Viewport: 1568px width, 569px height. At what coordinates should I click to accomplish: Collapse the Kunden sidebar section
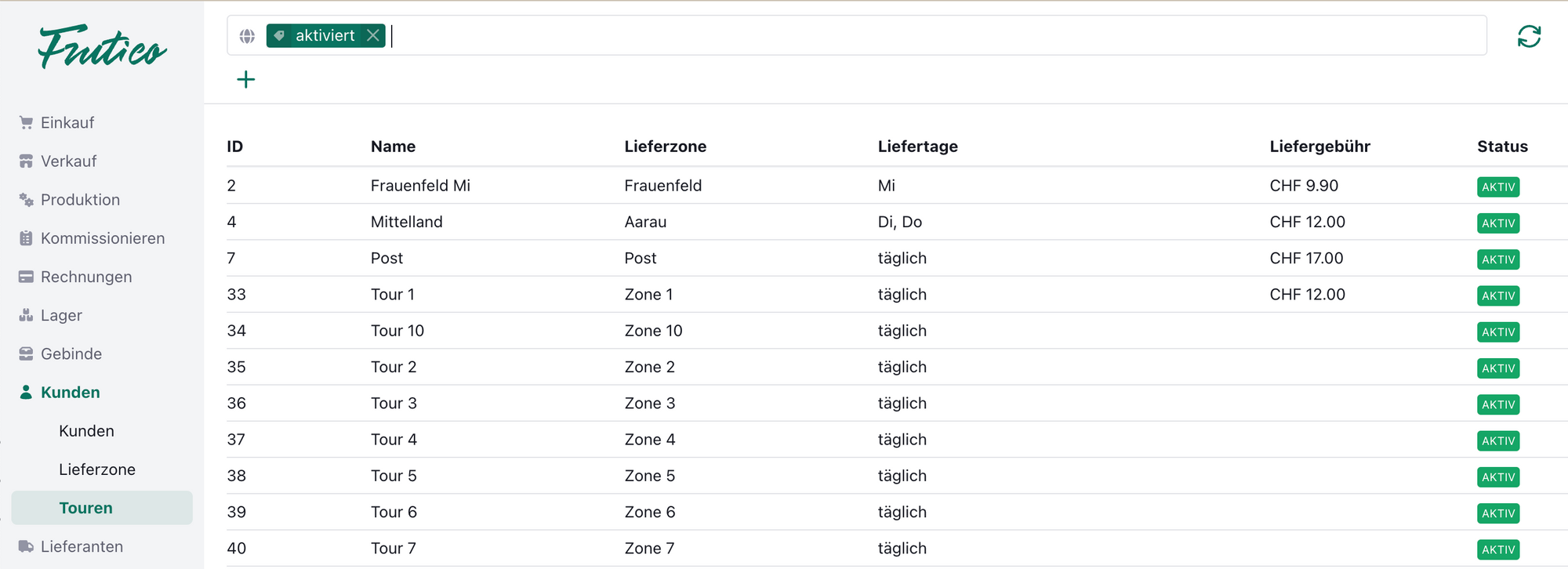click(x=70, y=393)
